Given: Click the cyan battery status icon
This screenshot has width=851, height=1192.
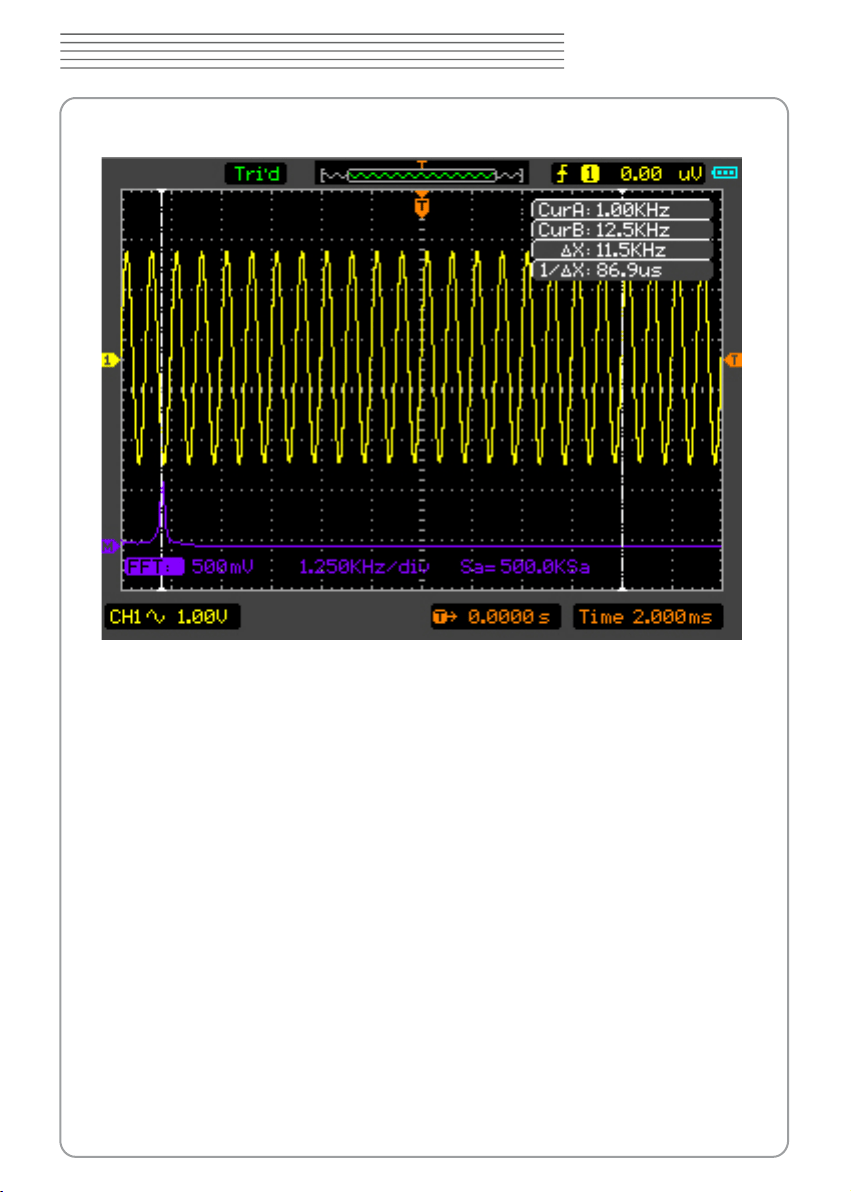Looking at the screenshot, I should tap(725, 173).
